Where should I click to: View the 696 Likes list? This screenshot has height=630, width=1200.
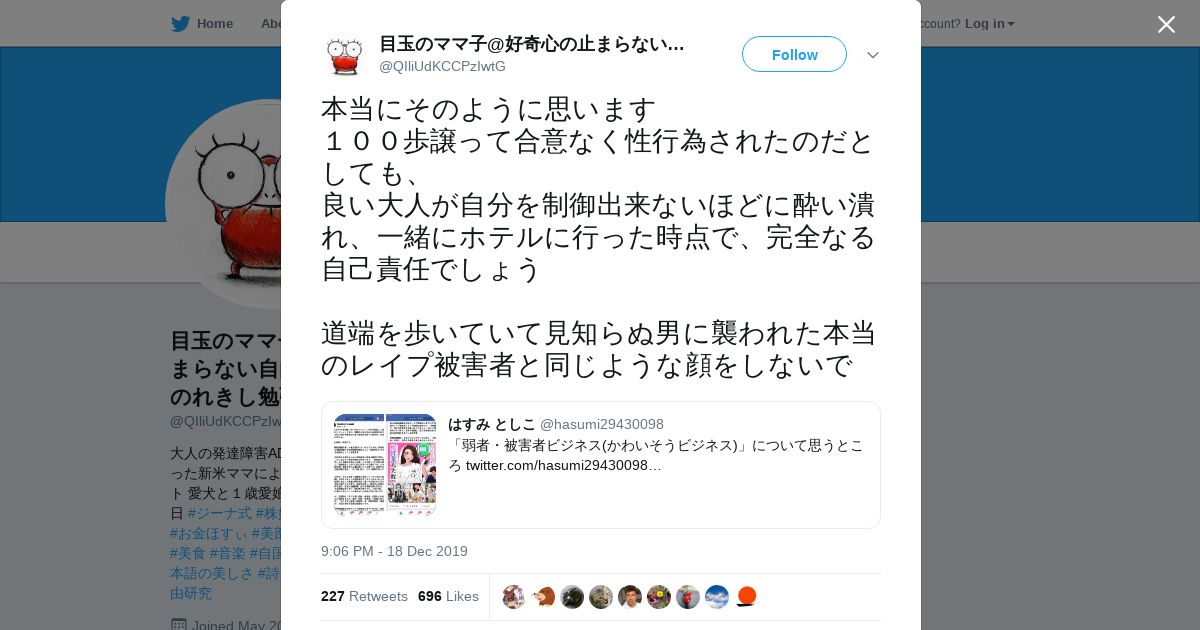coord(448,596)
